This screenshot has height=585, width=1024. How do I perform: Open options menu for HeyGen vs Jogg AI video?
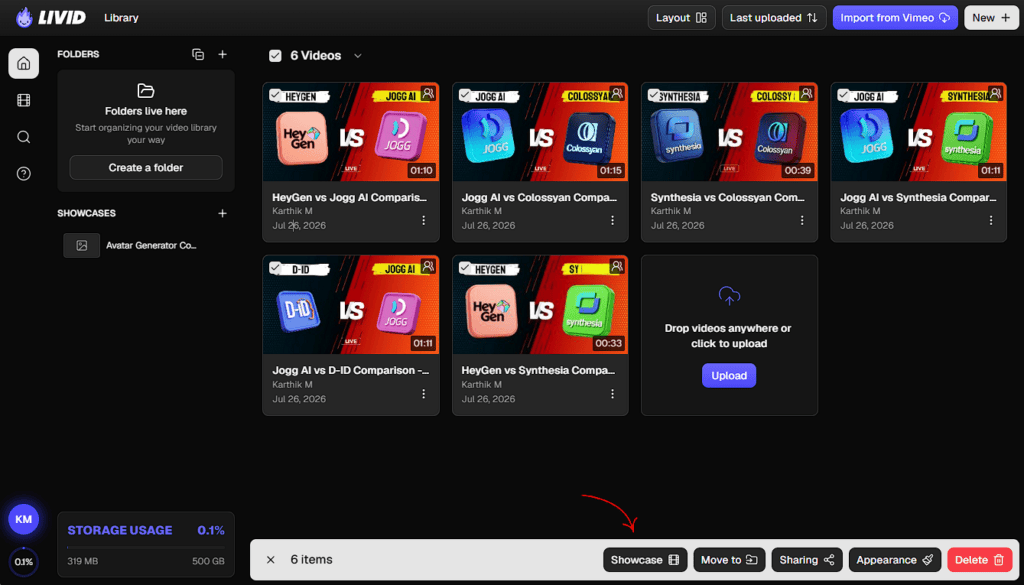click(x=423, y=221)
